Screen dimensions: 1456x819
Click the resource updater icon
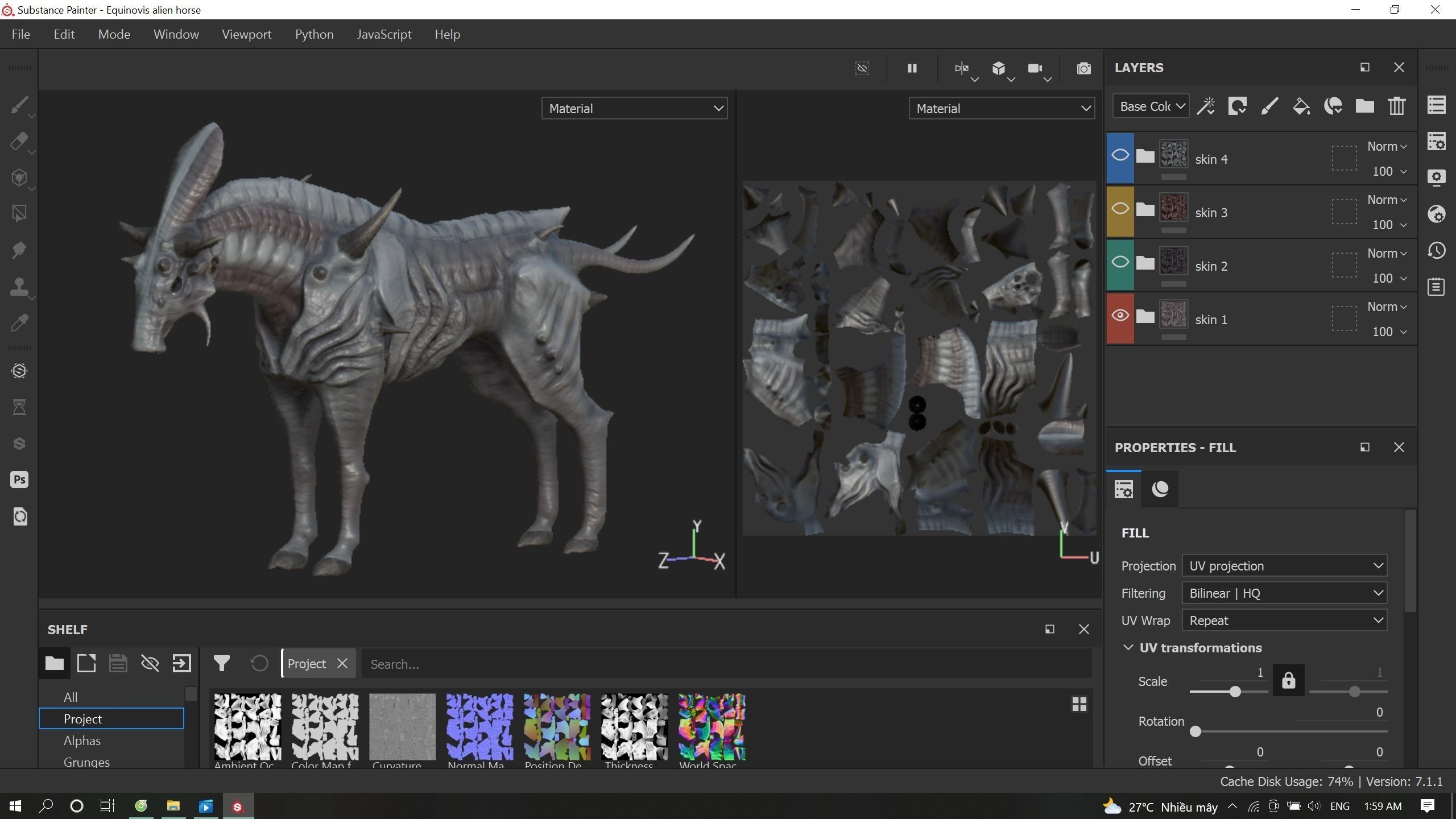(19, 516)
